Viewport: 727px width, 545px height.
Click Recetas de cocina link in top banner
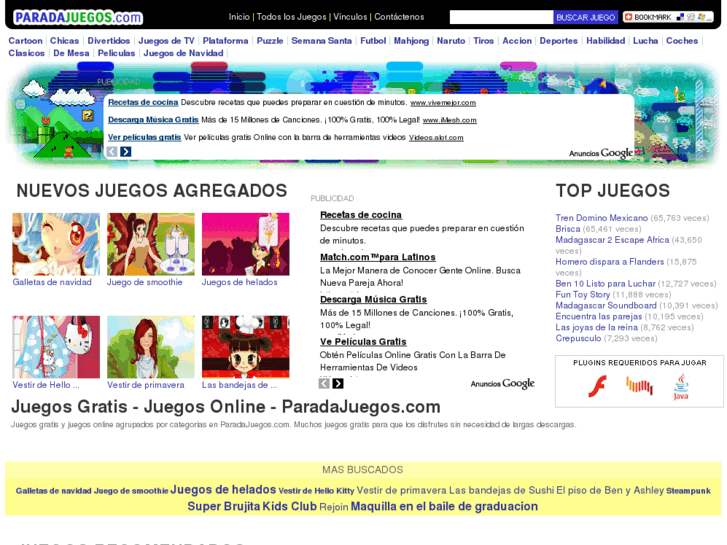[x=143, y=103]
